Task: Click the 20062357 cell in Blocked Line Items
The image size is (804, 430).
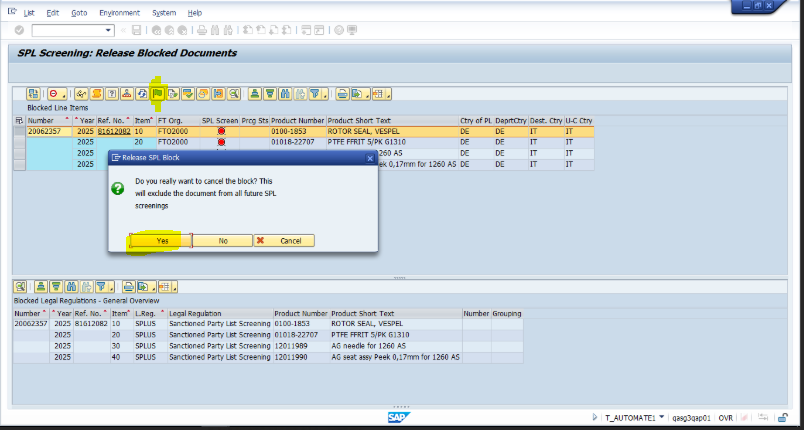Action: pyautogui.click(x=49, y=131)
